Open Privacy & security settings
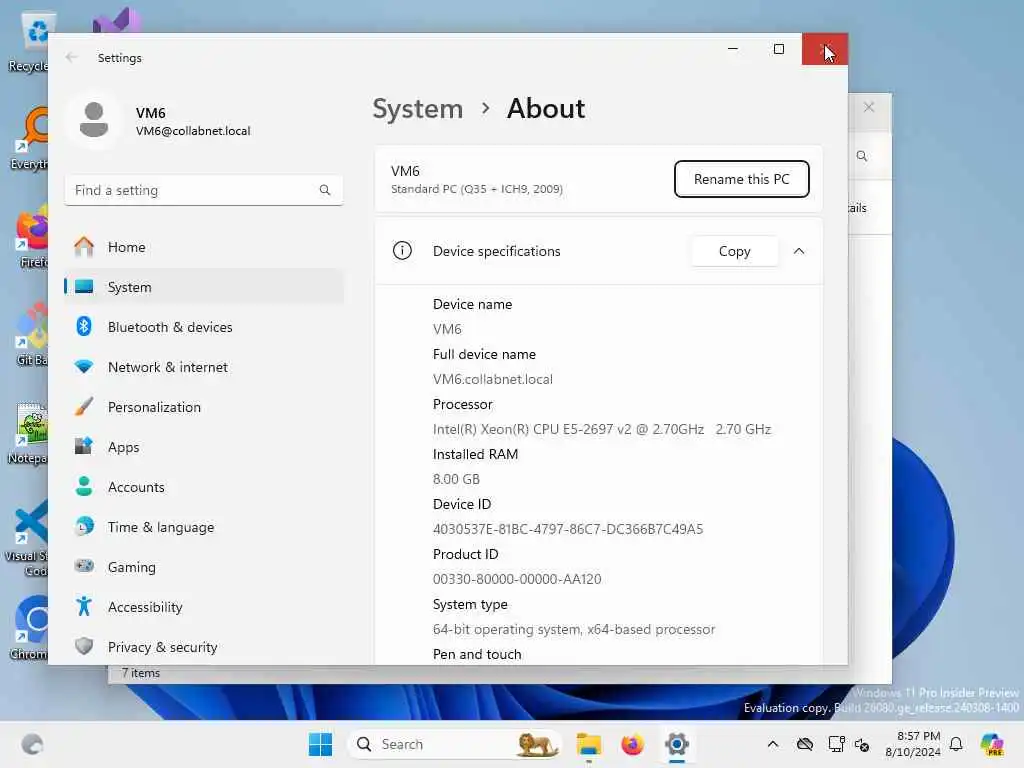The image size is (1024, 768). [x=204, y=647]
